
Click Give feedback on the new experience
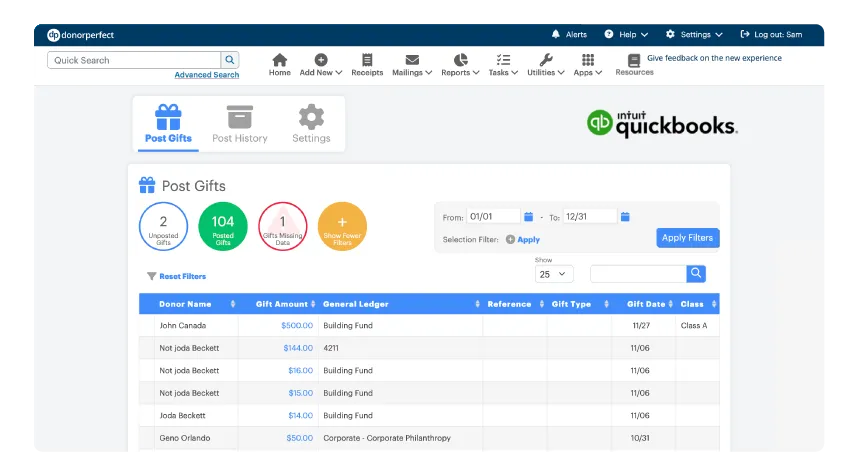[x=714, y=58]
